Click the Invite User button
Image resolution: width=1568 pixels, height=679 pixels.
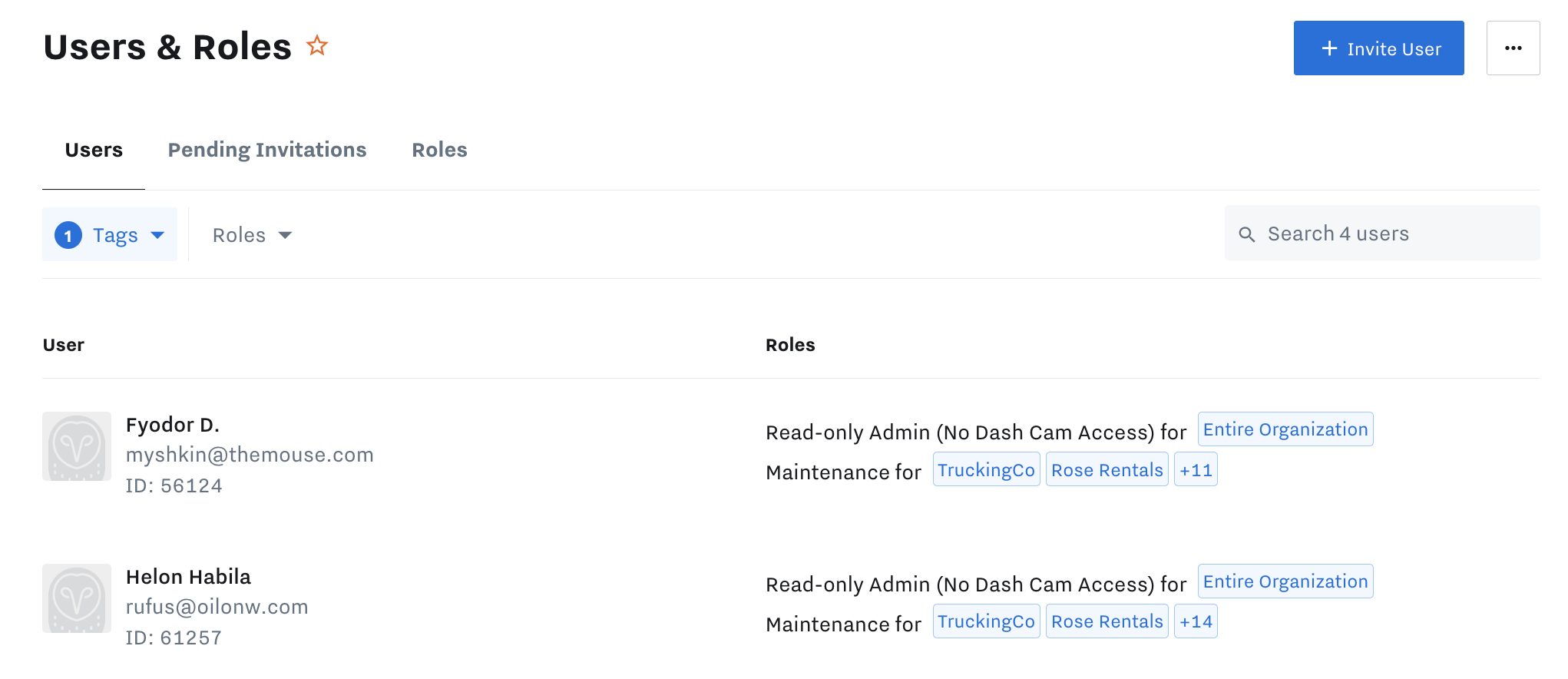pyautogui.click(x=1378, y=48)
